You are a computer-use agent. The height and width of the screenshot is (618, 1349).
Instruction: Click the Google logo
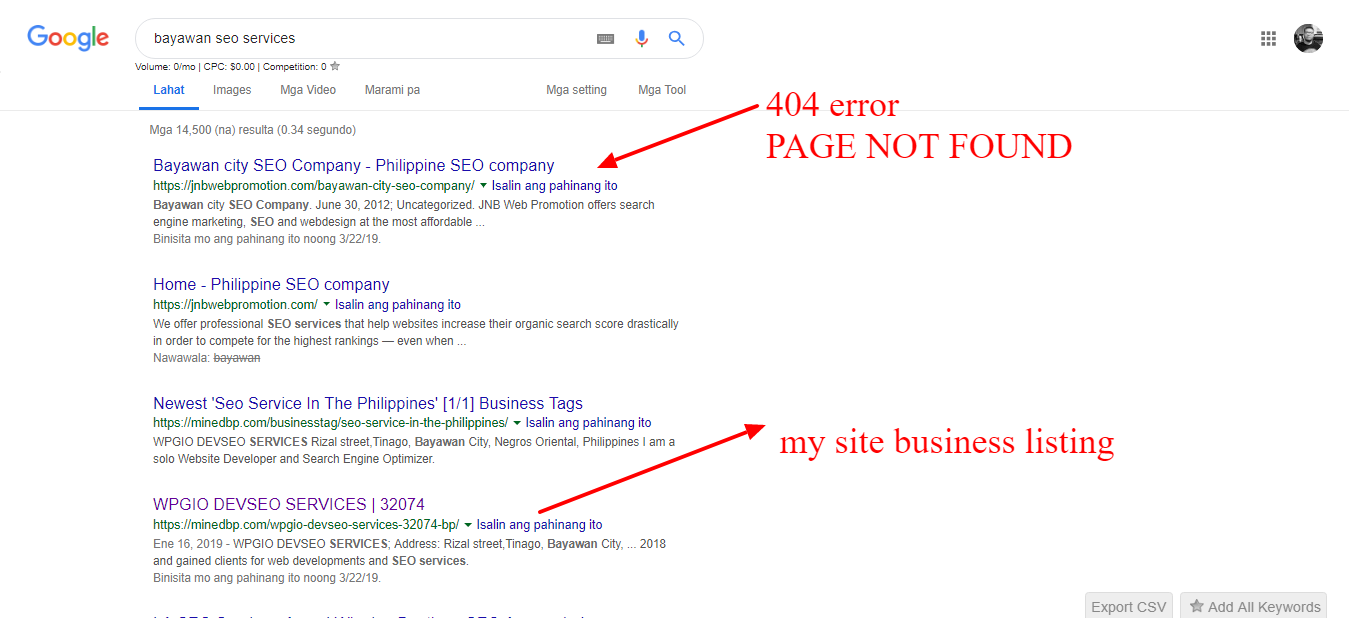tap(68, 38)
